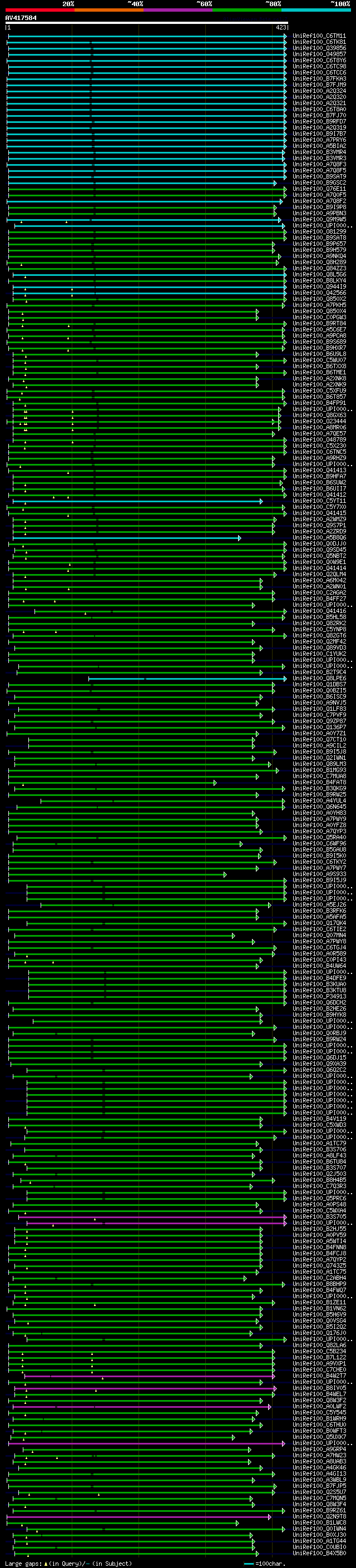The image size is (356, 1568).
Task: Select UniRef100_O81299 hit
Action: tap(319, 232)
